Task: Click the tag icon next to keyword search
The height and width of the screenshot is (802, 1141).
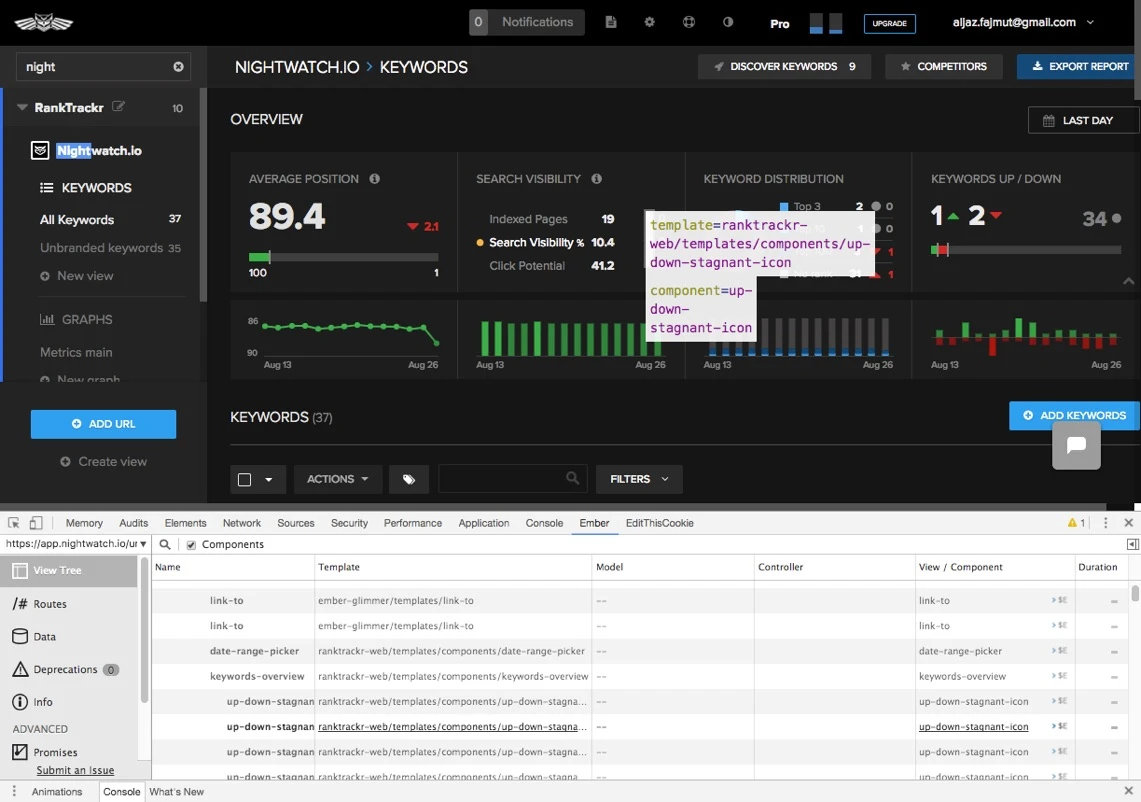Action: click(x=408, y=479)
